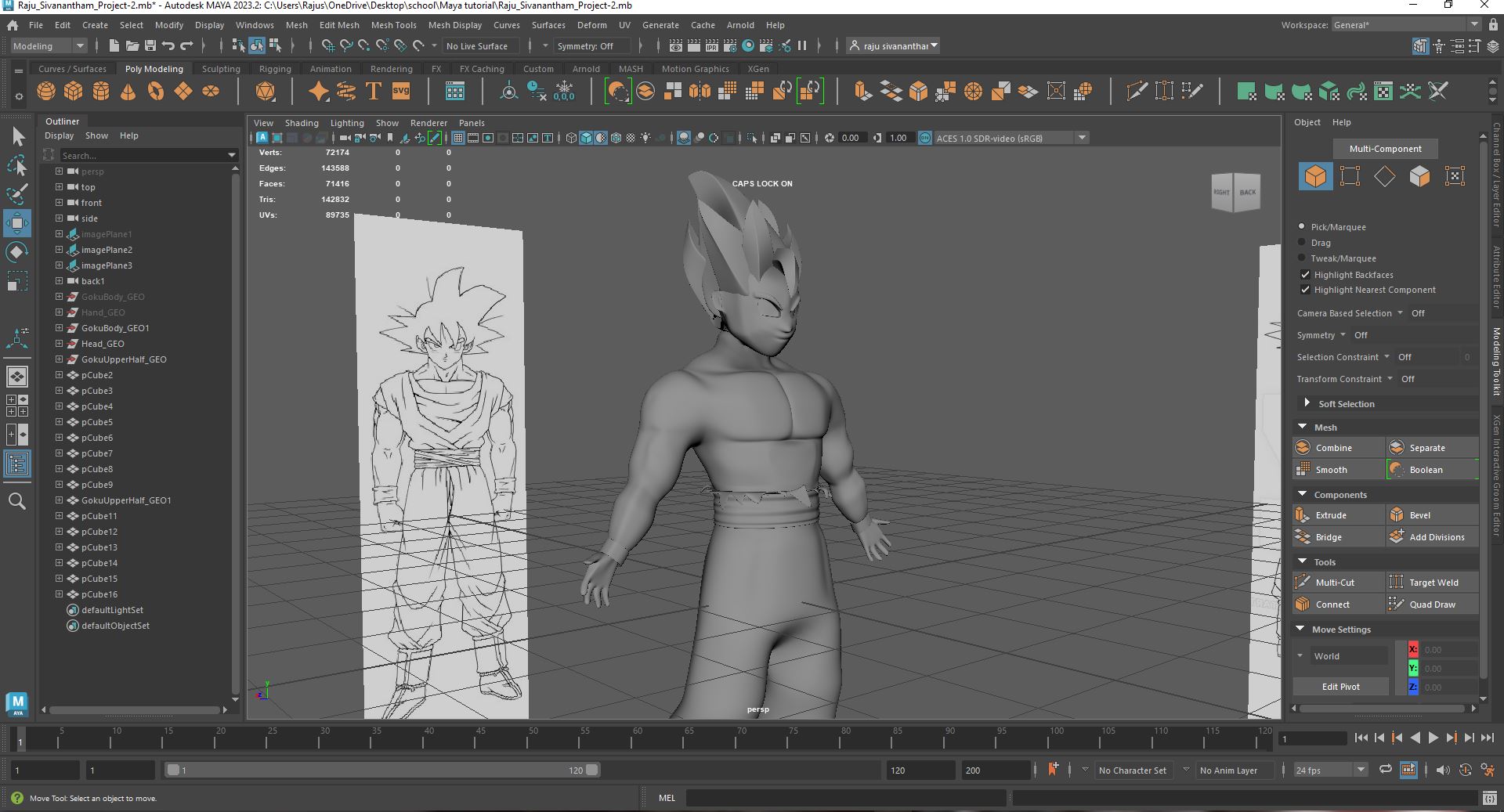The height and width of the screenshot is (812, 1504).
Task: Click the Maya home icon
Action: [13, 25]
